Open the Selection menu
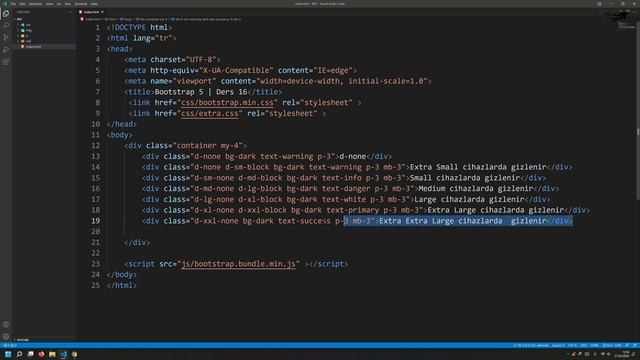The image size is (640, 360). pos(36,4)
